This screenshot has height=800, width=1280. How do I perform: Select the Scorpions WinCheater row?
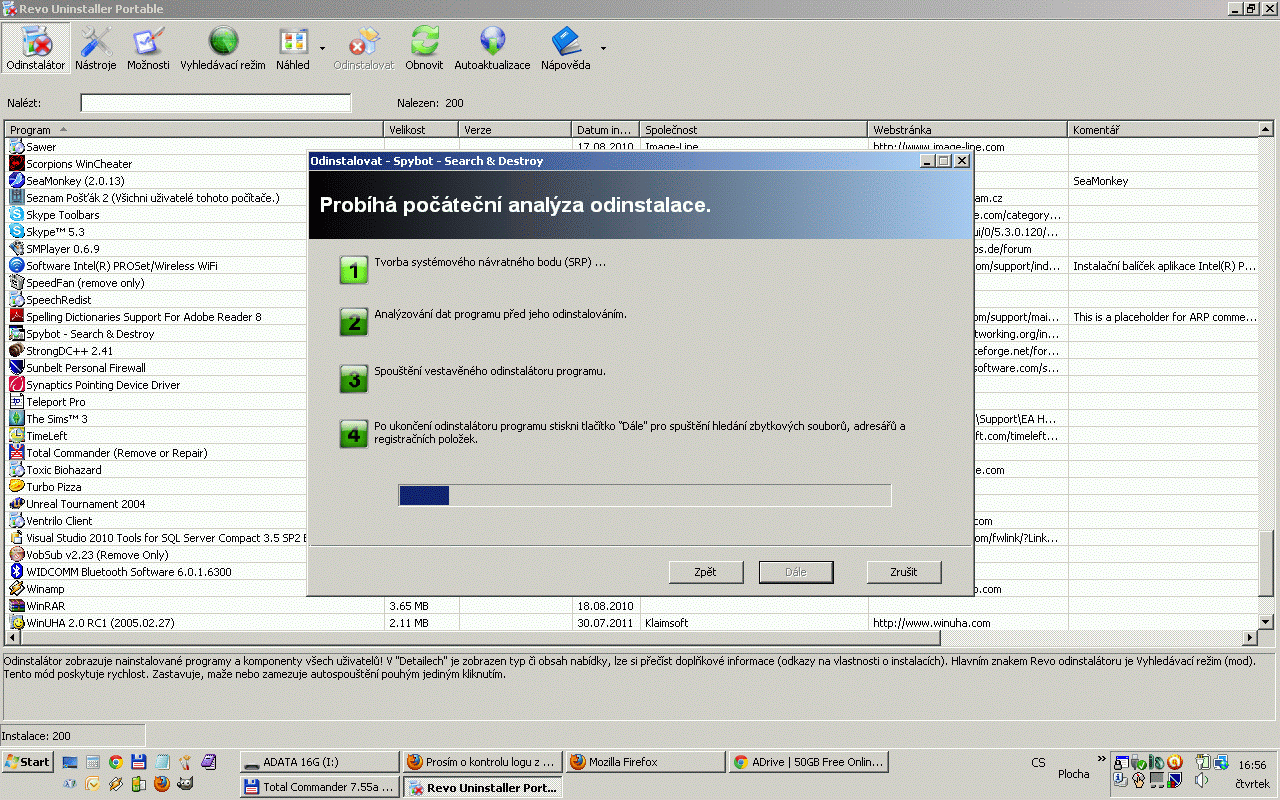(x=79, y=164)
